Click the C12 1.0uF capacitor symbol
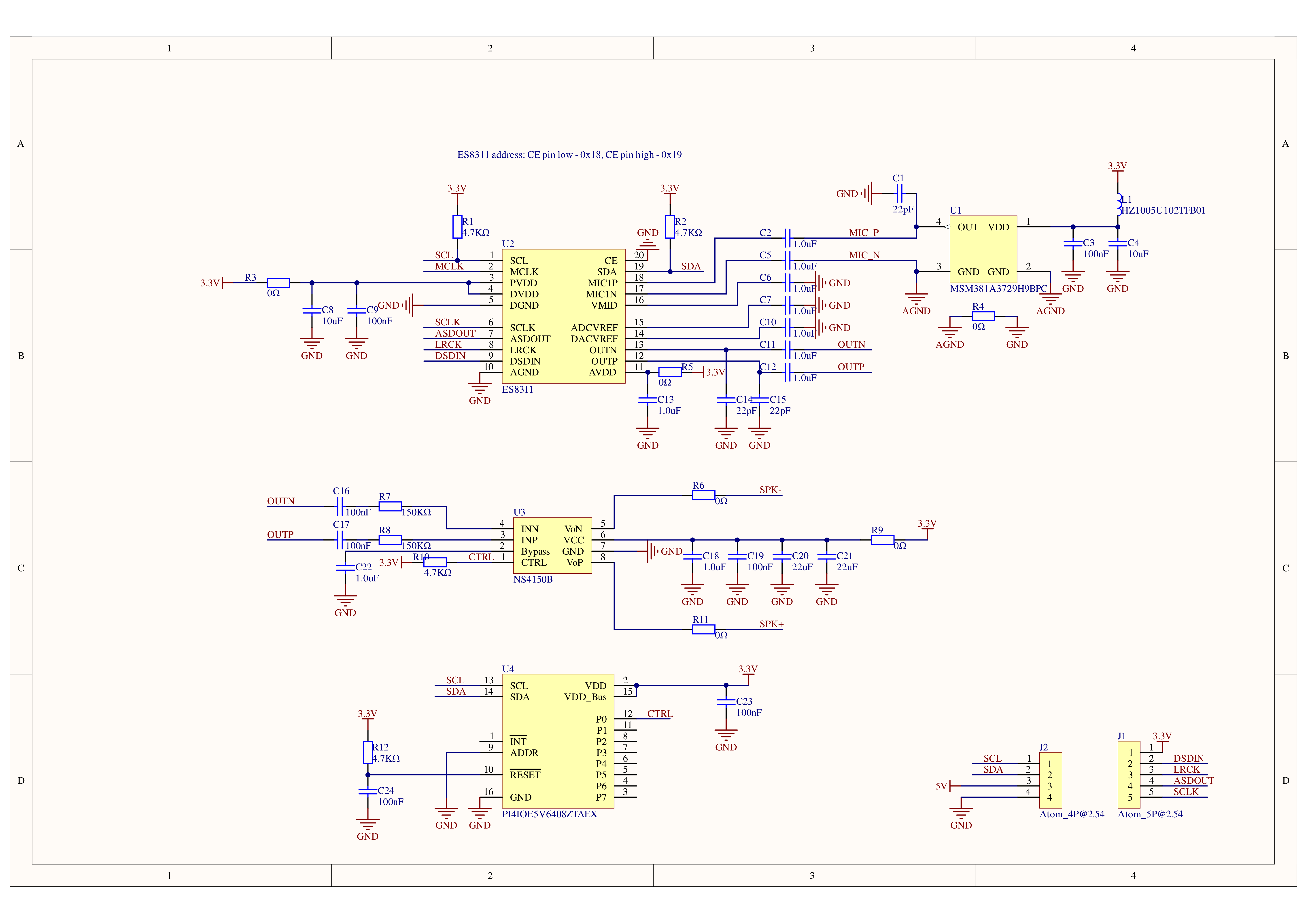1308x924 pixels. pyautogui.click(x=787, y=372)
